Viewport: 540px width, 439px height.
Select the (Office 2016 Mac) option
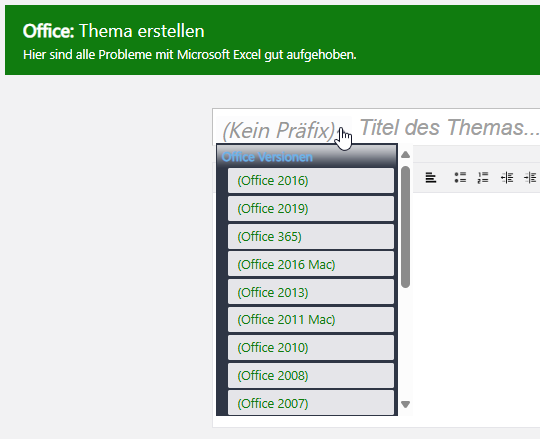click(x=311, y=264)
